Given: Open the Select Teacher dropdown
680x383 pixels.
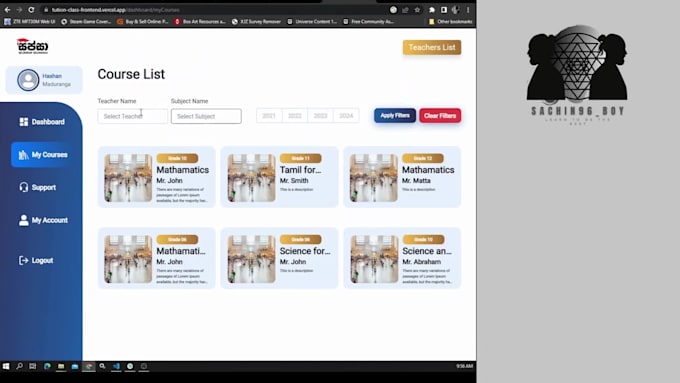Looking at the screenshot, I should [x=132, y=116].
